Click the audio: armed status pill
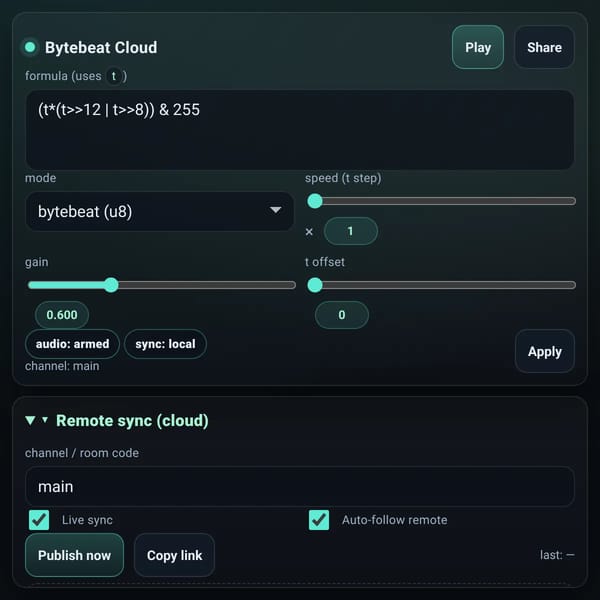 (72, 344)
